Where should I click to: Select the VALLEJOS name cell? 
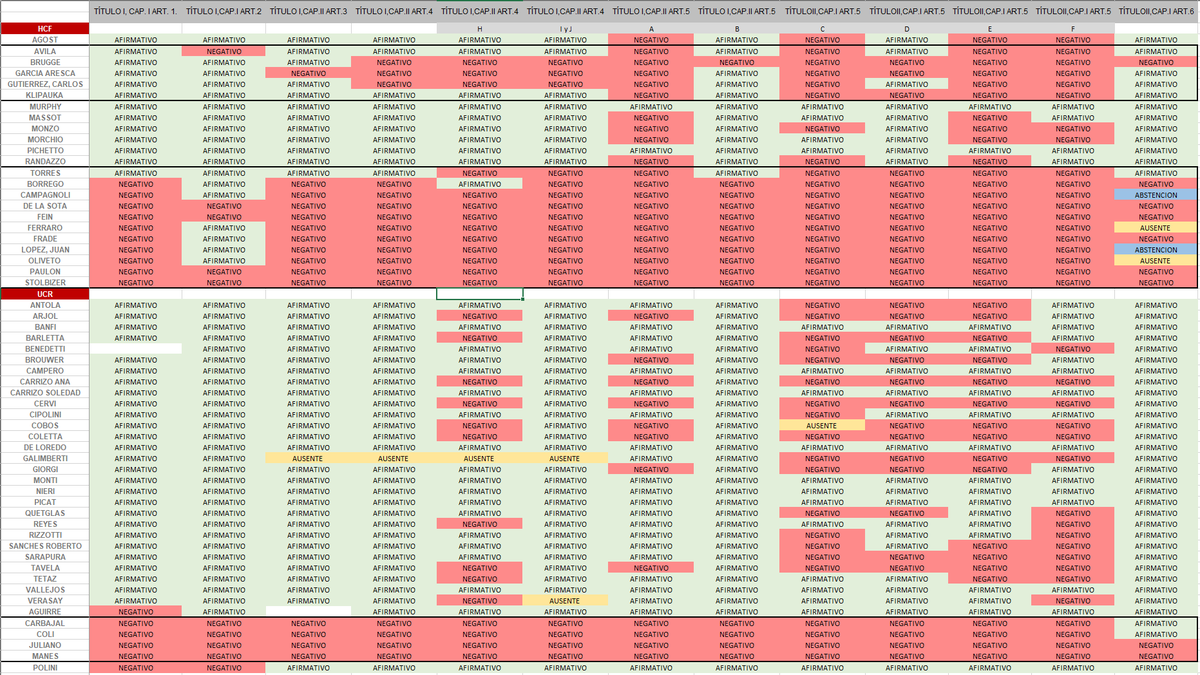tap(45, 591)
